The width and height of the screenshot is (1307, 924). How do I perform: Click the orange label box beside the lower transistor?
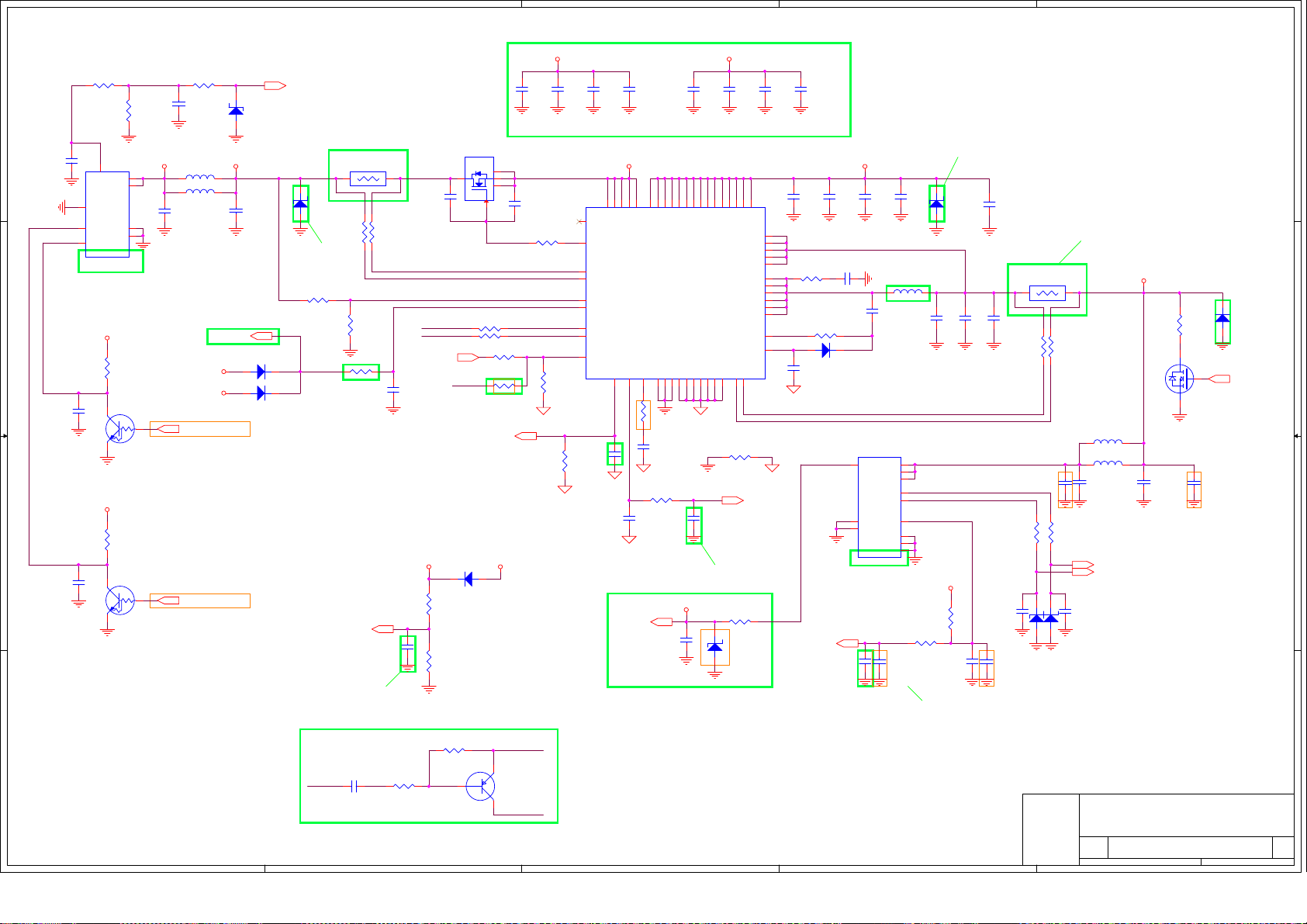(200, 600)
